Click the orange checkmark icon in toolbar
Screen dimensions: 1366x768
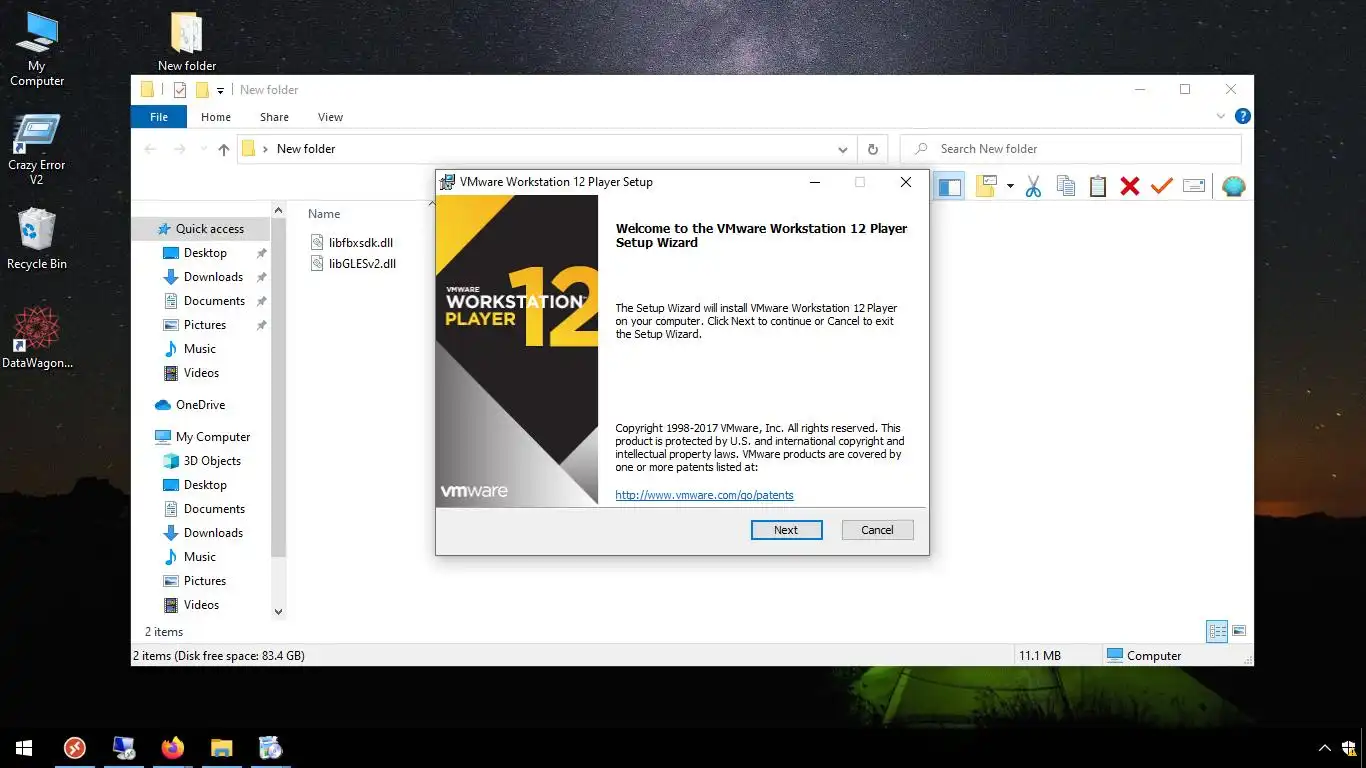[x=1162, y=186]
